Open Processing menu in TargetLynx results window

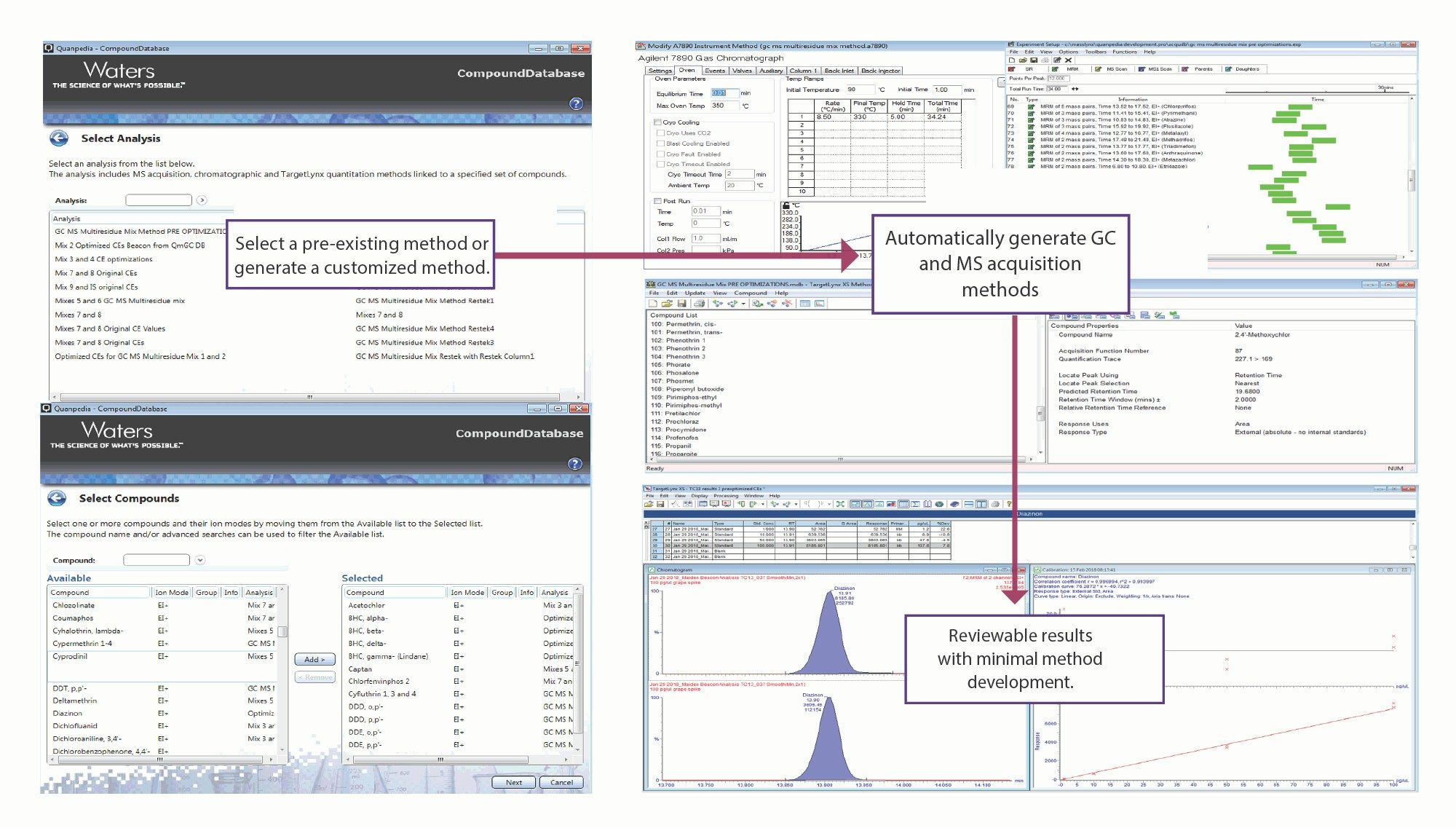[725, 495]
